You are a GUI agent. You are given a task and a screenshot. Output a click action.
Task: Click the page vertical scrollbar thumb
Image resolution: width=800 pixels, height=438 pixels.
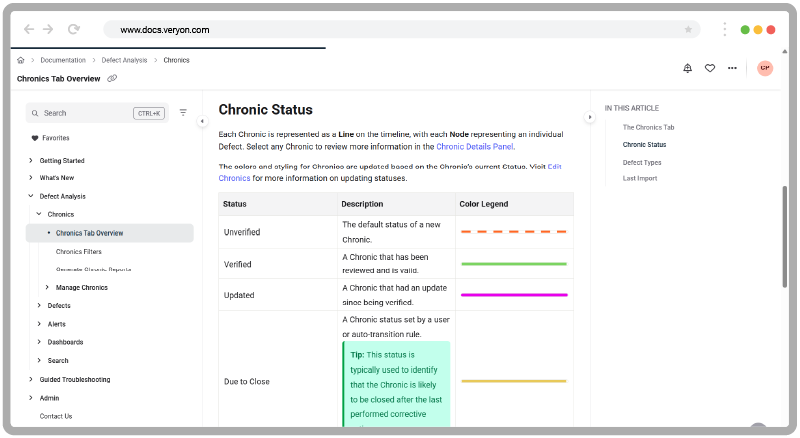pos(785,237)
